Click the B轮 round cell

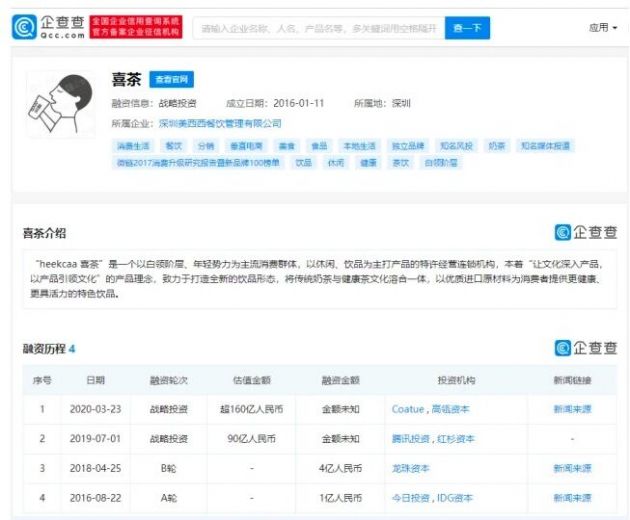point(169,469)
